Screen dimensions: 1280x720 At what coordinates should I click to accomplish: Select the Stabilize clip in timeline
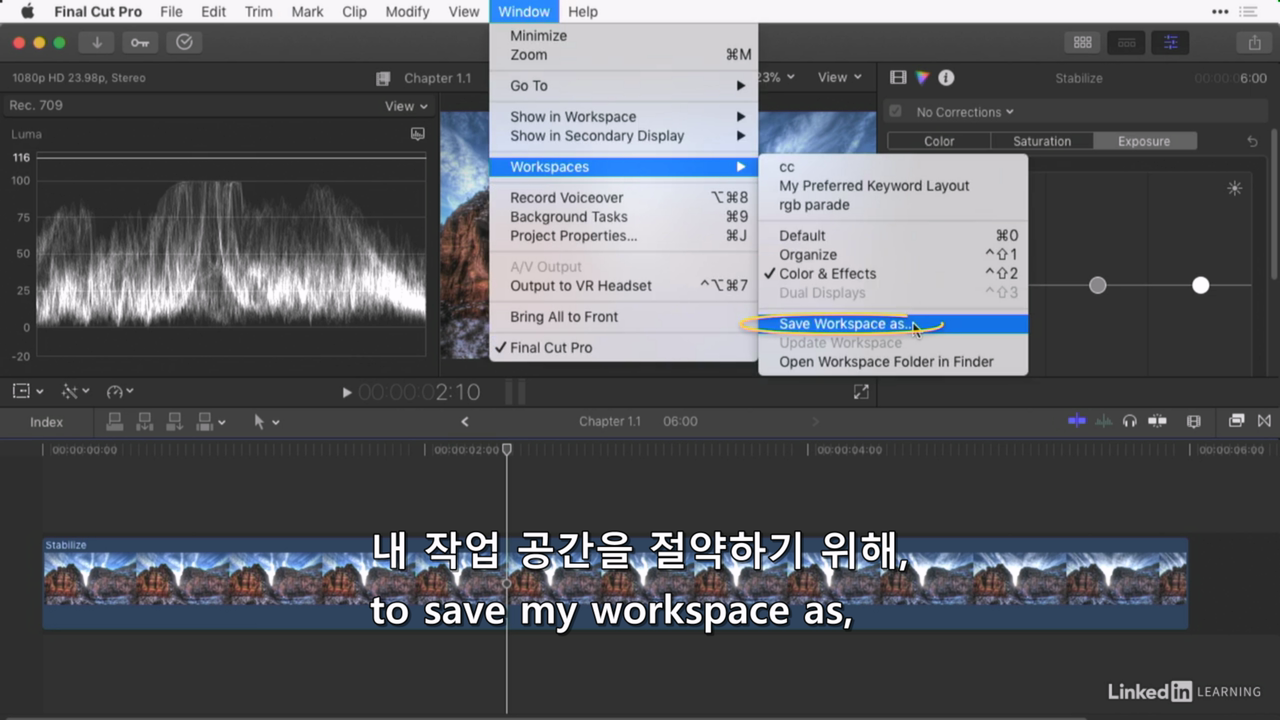[x=615, y=584]
